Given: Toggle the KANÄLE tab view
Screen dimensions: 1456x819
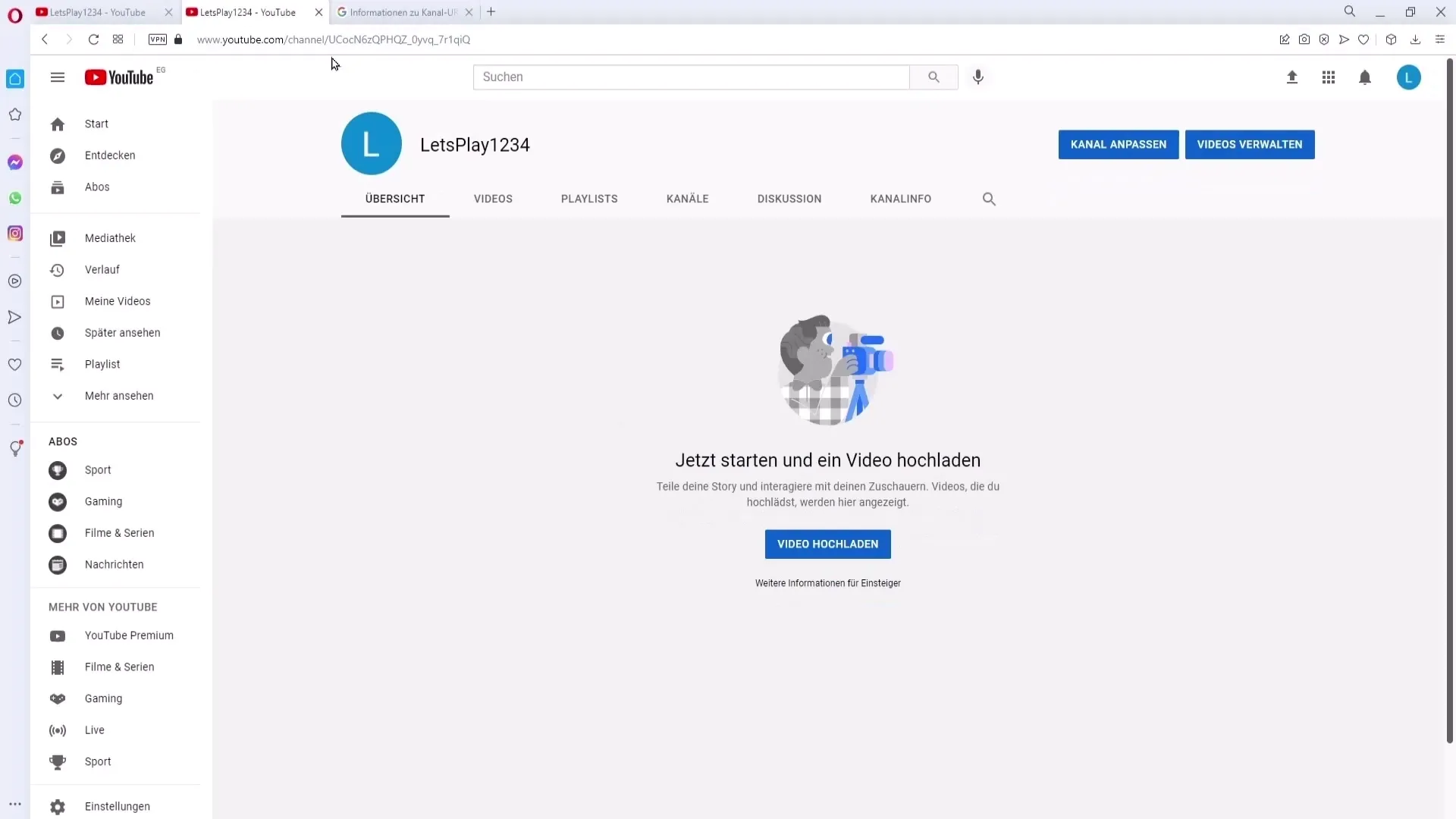Looking at the screenshot, I should (x=687, y=198).
